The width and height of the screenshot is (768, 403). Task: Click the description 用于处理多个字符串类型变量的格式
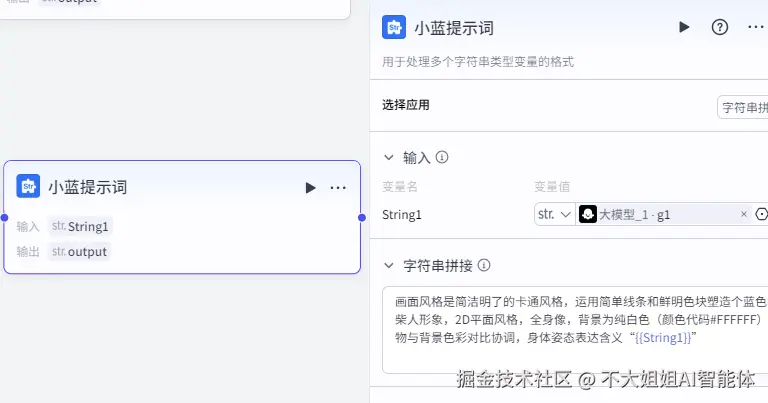pos(478,62)
